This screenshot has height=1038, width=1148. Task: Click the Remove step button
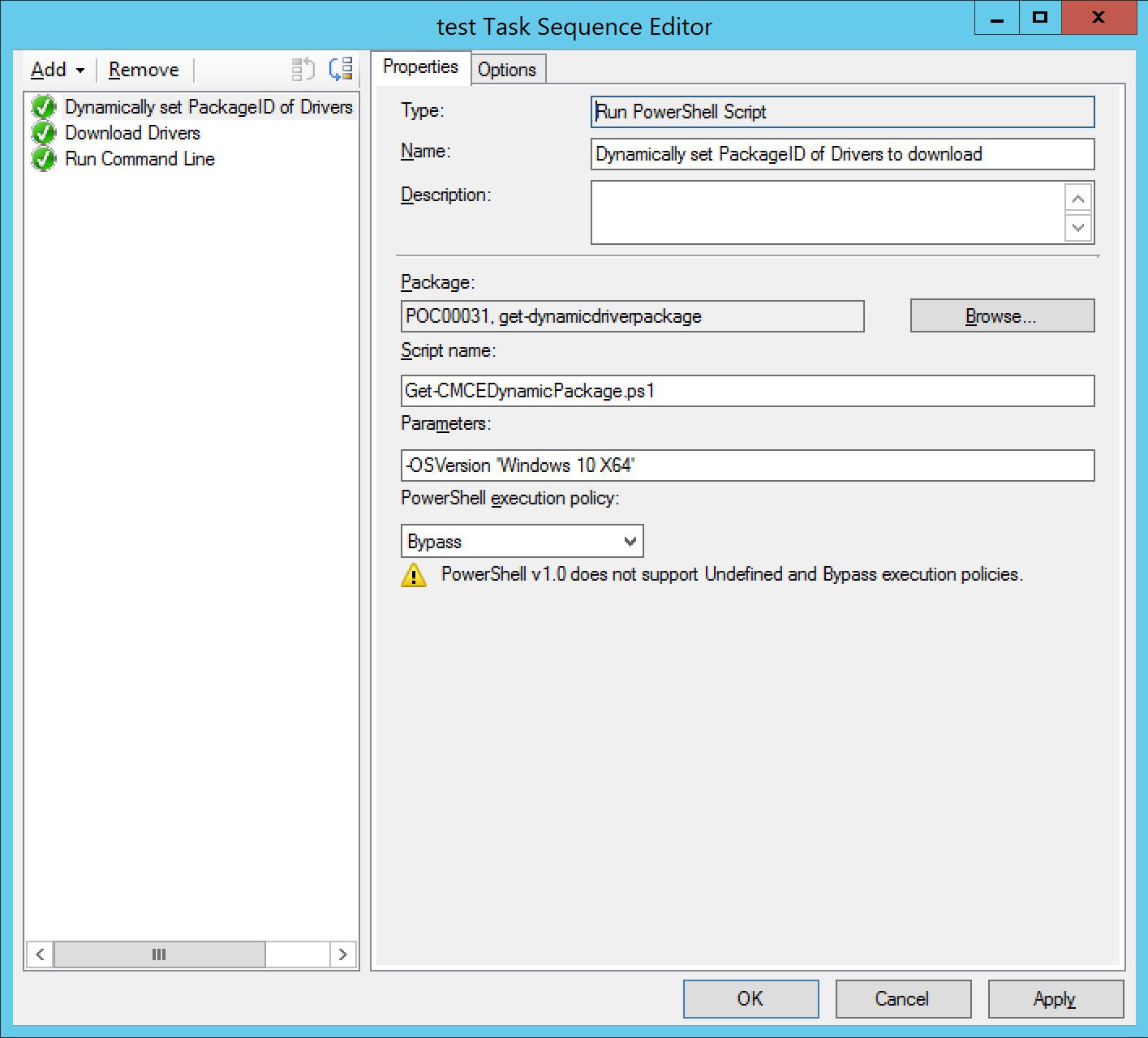pyautogui.click(x=144, y=70)
